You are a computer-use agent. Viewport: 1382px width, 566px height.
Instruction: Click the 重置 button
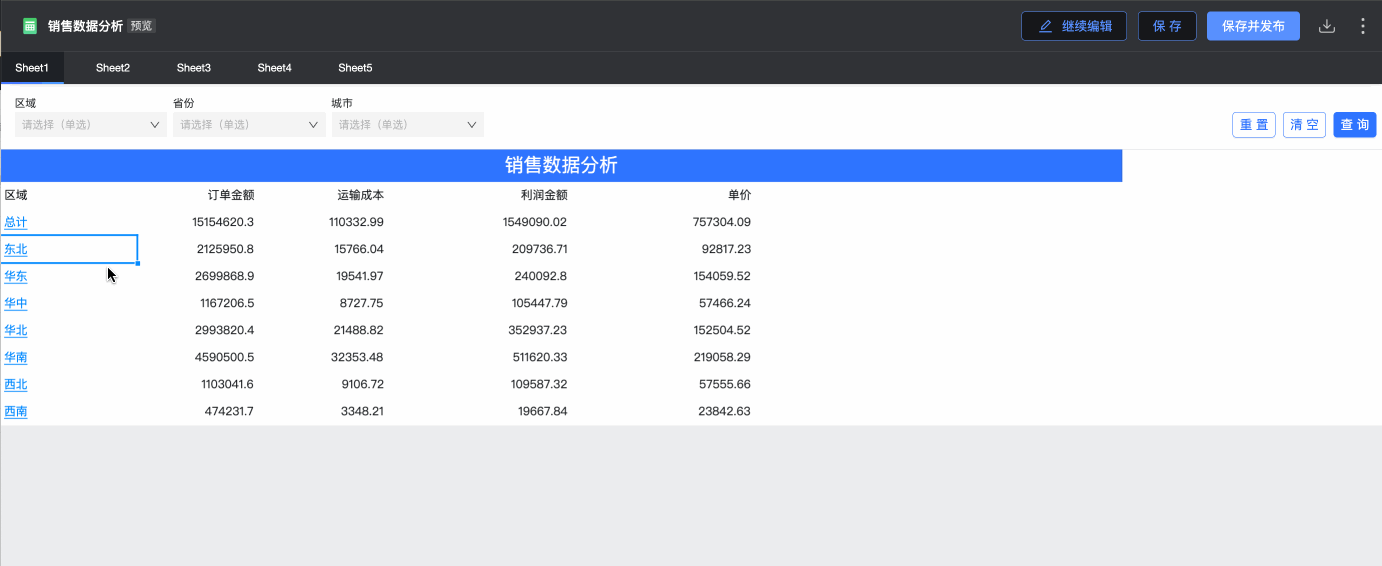[1254, 125]
